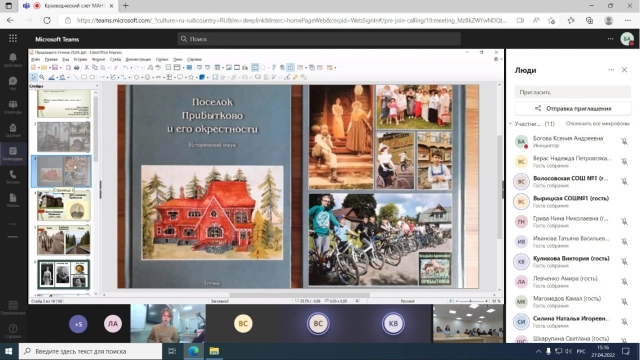
Task: Click Insert Chart icon in Impress toolbar
Action: pyautogui.click(x=245, y=68)
